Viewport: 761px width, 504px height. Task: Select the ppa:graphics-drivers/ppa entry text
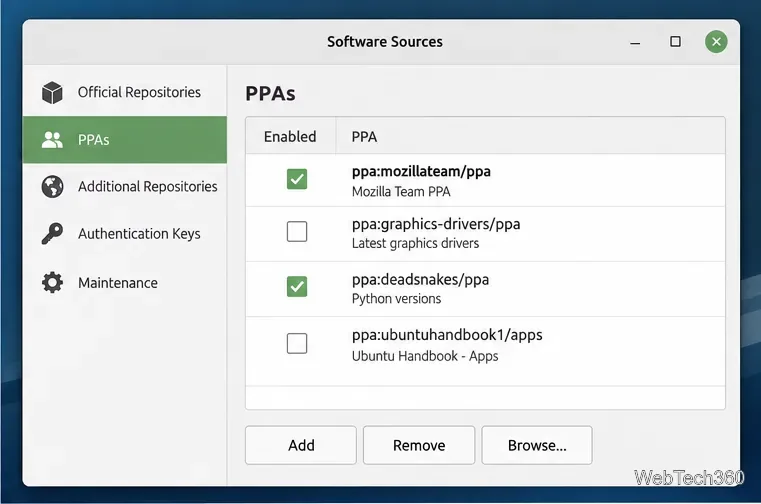436,224
